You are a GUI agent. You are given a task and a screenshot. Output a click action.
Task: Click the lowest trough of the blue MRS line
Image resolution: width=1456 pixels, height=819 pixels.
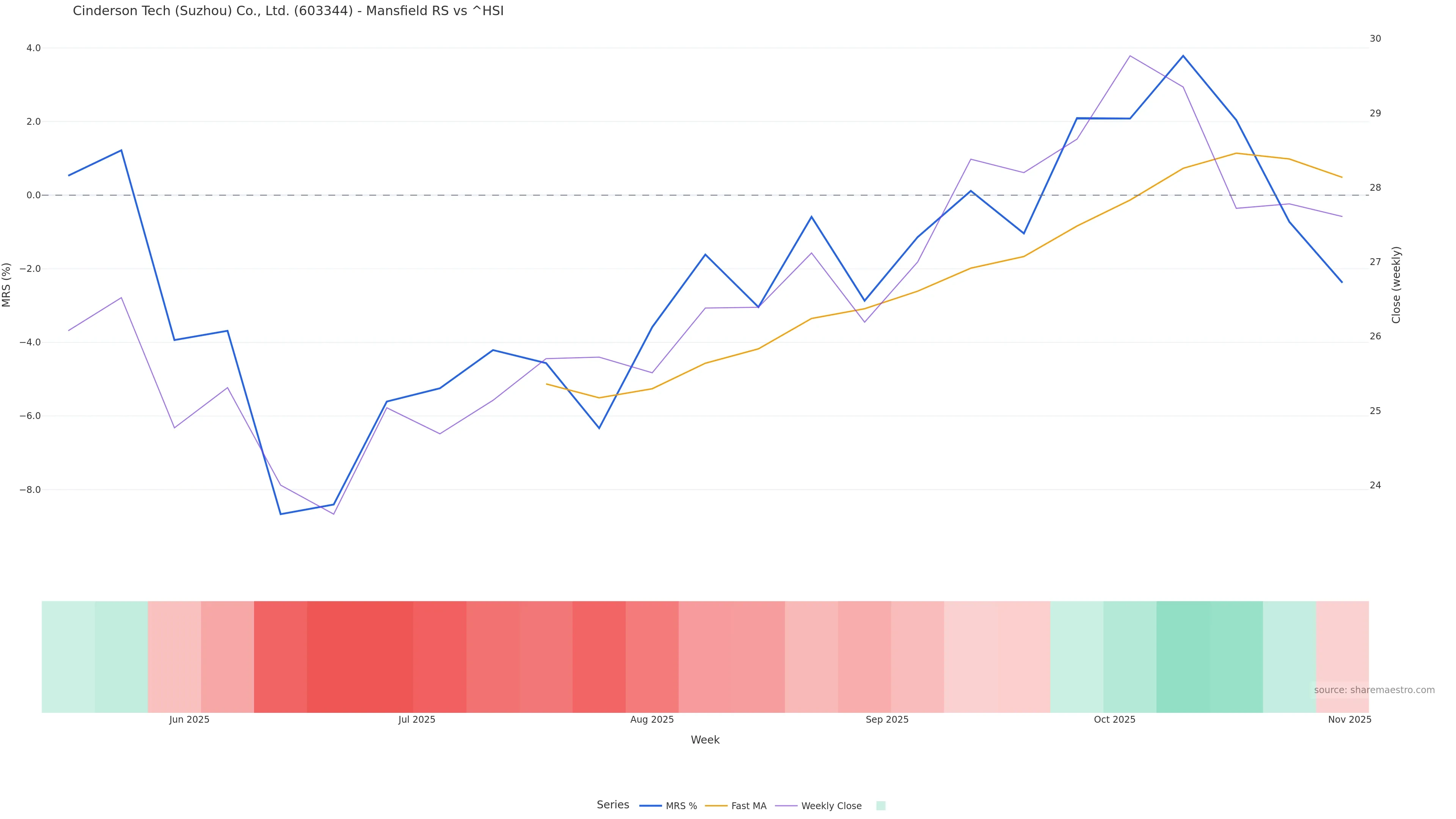[280, 514]
